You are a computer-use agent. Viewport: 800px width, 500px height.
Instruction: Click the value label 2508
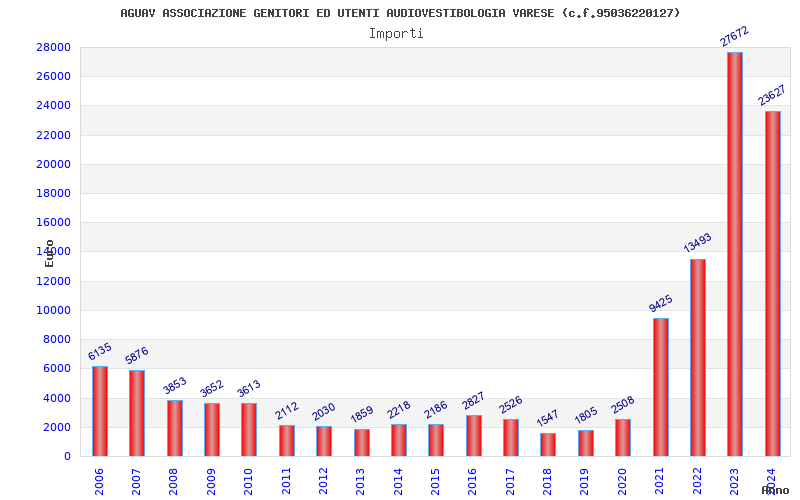click(622, 405)
